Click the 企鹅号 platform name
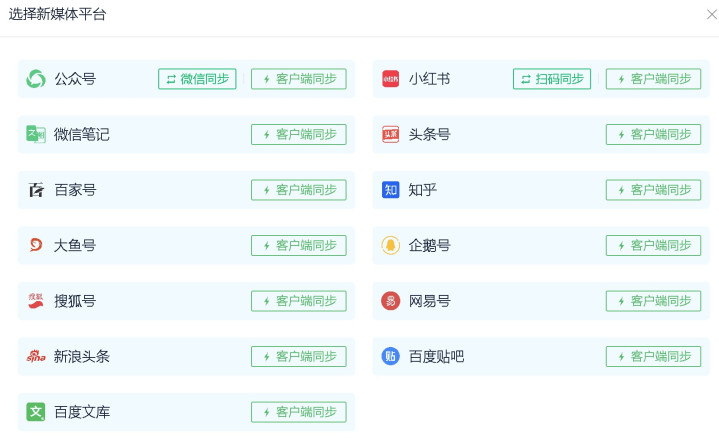719x442 pixels. click(x=429, y=245)
